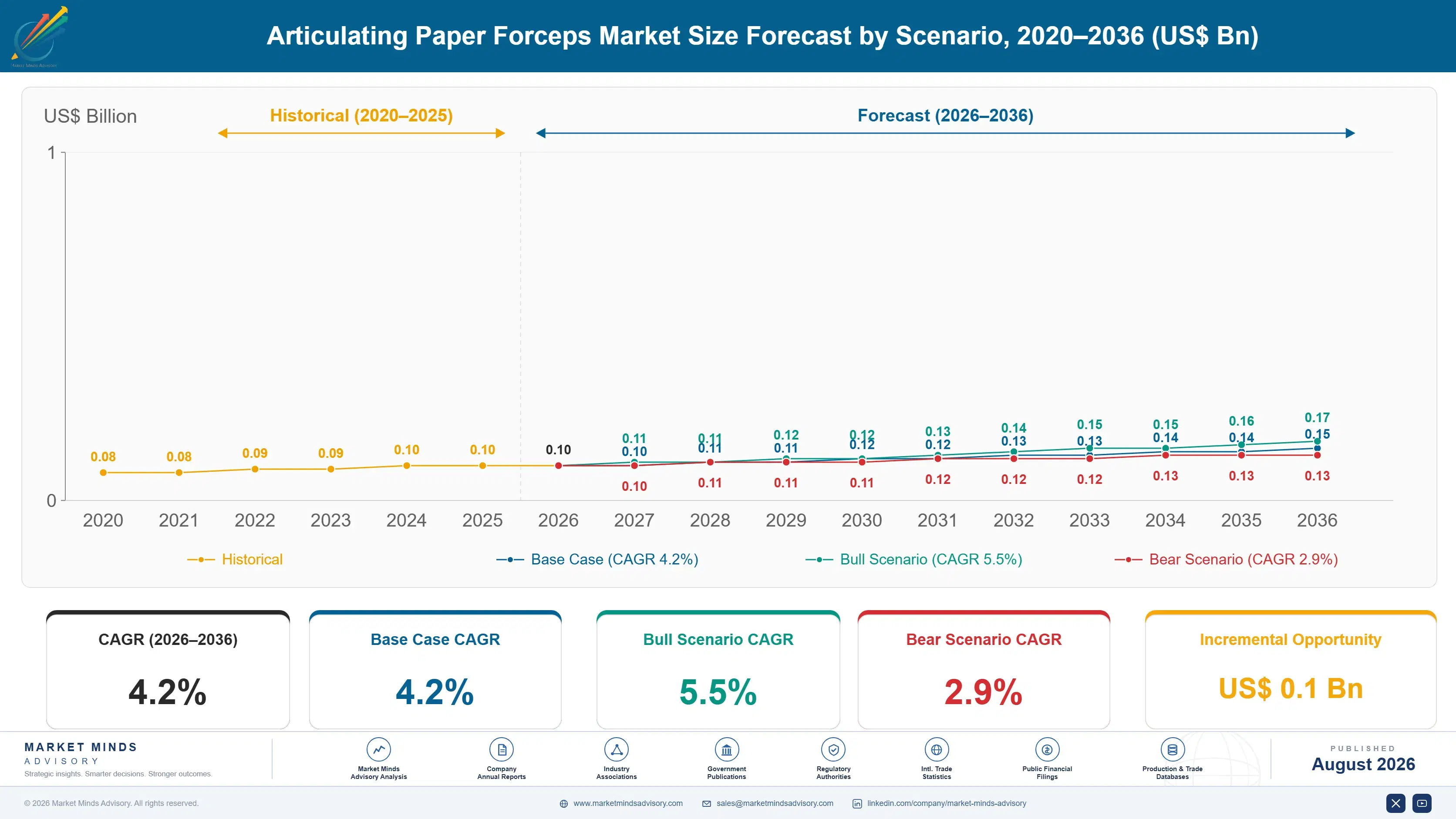Click the Intl. Trade Statistics globe icon
This screenshot has height=819, width=1456.
point(937,749)
